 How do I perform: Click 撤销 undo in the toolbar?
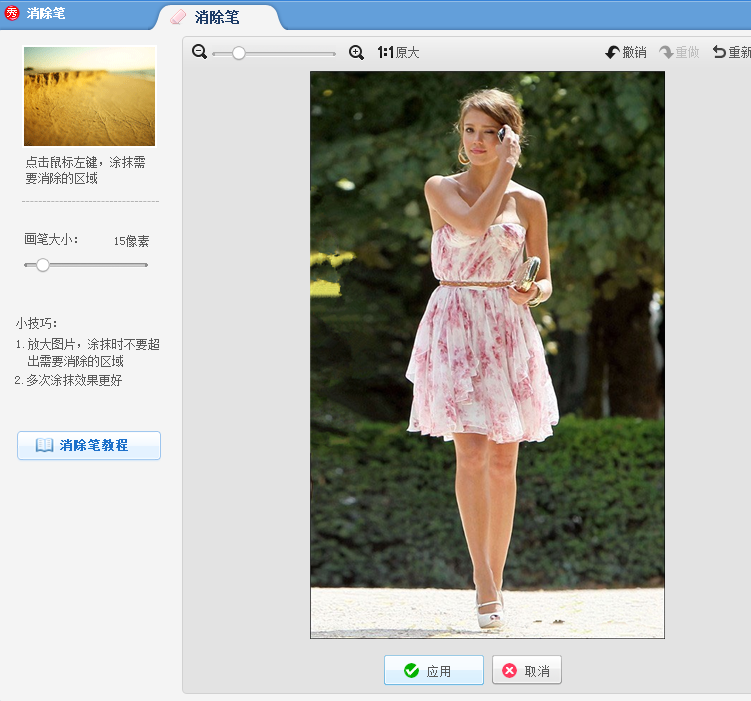tap(626, 52)
